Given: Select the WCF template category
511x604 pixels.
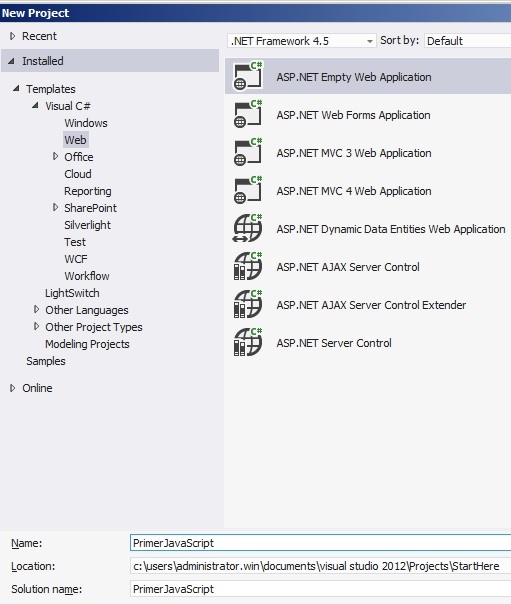Looking at the screenshot, I should tap(76, 259).
